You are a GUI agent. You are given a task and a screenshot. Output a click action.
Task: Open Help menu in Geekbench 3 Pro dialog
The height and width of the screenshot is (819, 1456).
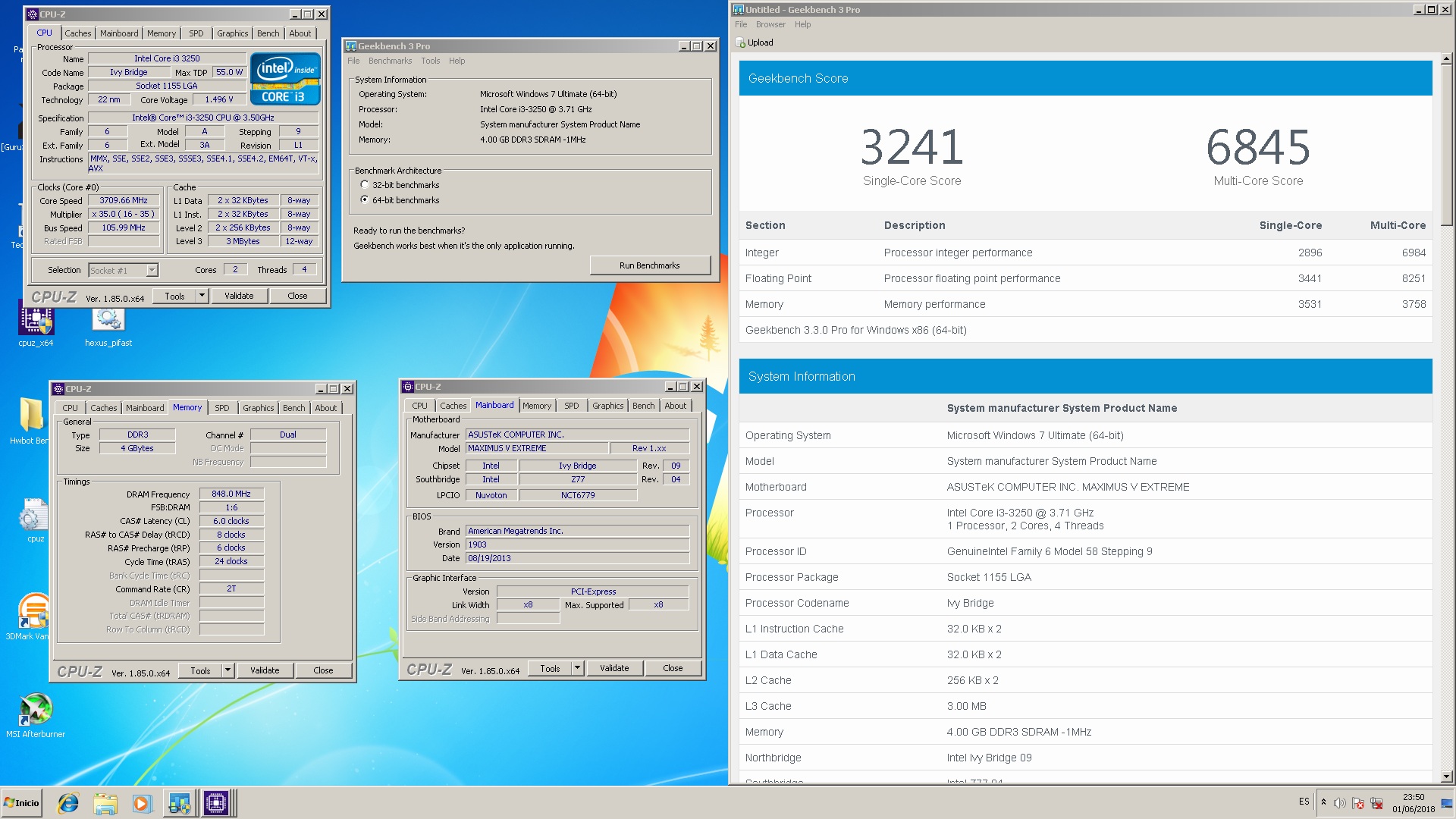pyautogui.click(x=457, y=61)
